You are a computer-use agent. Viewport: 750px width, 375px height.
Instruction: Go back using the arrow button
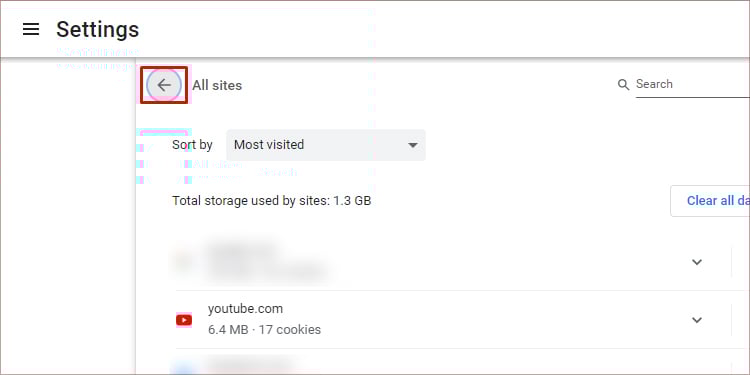tap(164, 85)
